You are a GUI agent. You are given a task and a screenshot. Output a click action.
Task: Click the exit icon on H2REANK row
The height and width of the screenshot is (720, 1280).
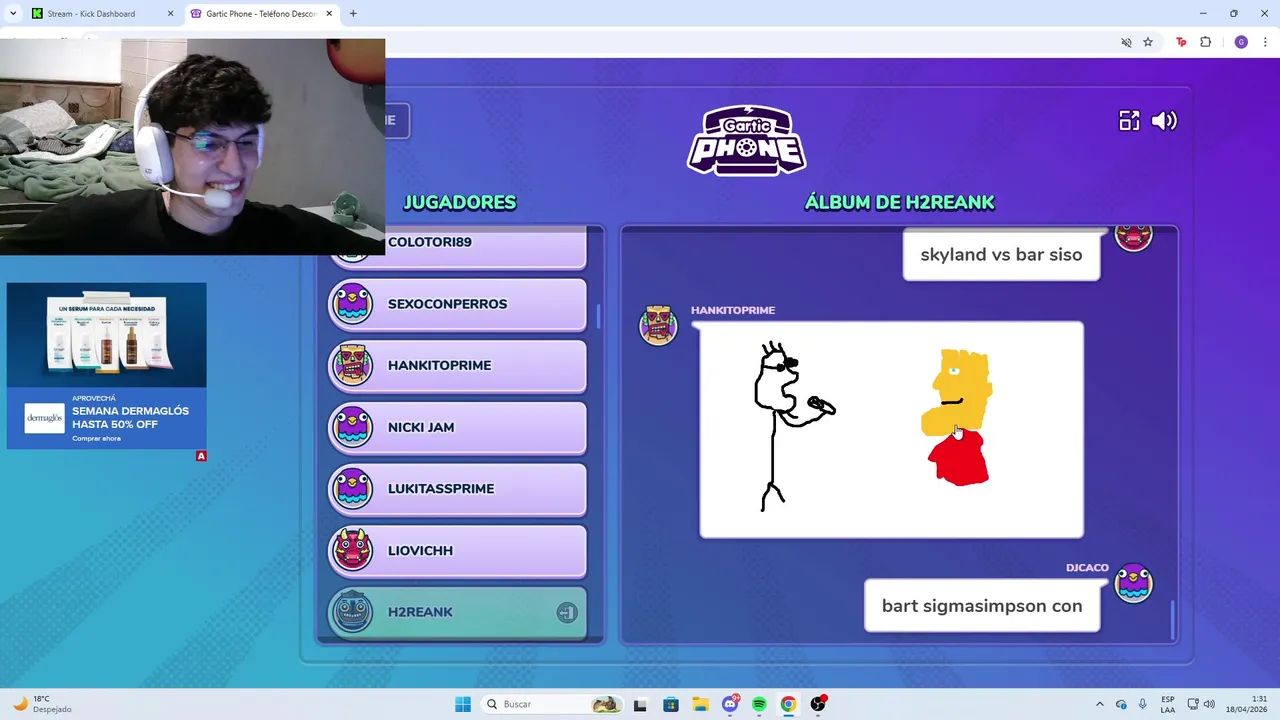pos(567,612)
